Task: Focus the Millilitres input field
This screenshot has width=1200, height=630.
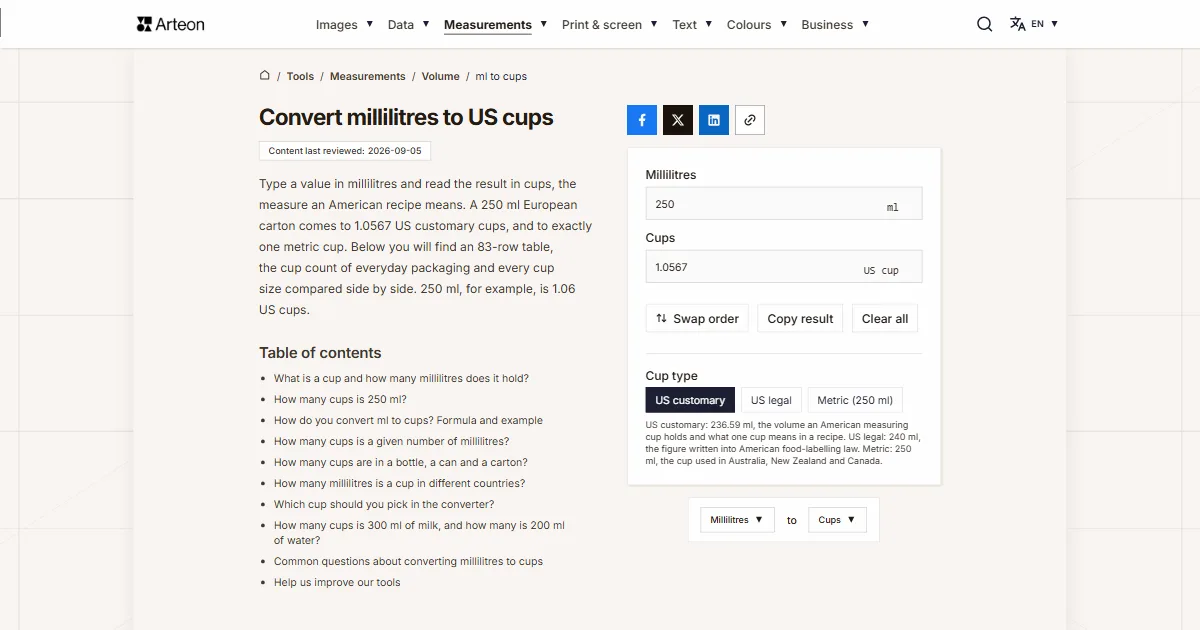Action: tap(784, 204)
